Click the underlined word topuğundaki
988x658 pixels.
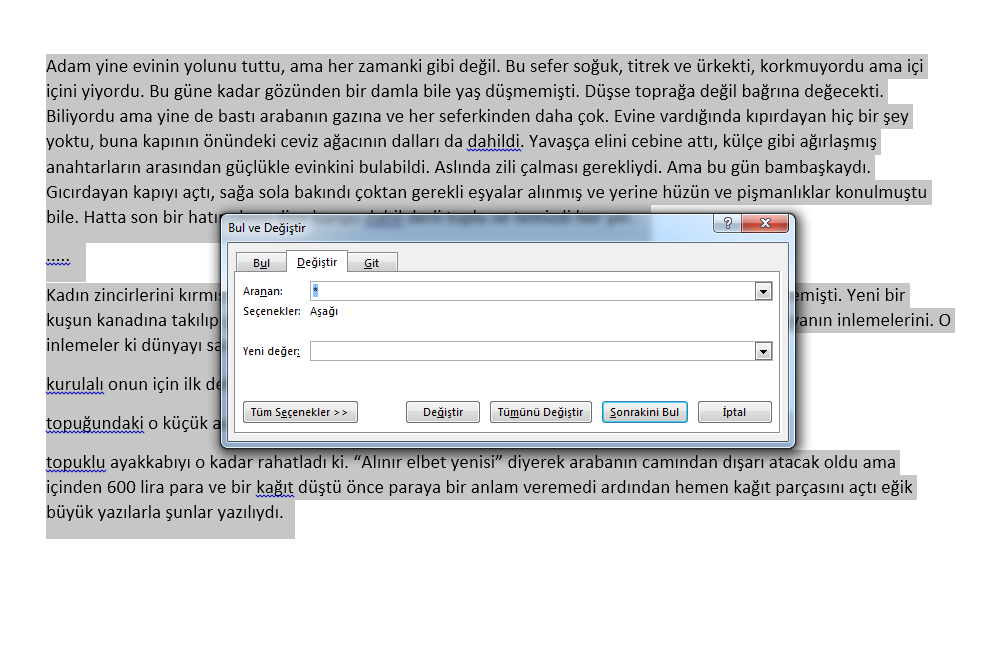(x=95, y=424)
